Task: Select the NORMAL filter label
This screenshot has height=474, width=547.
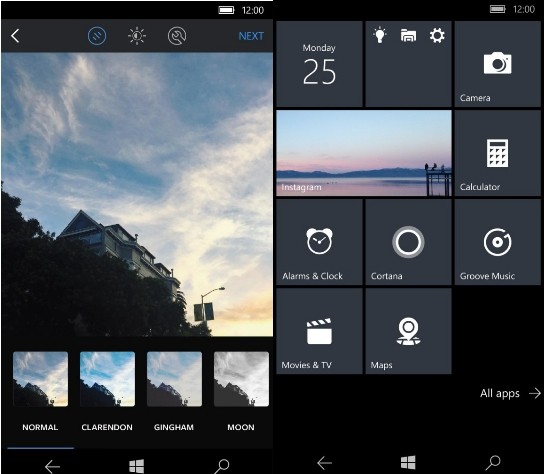Action: [x=40, y=427]
